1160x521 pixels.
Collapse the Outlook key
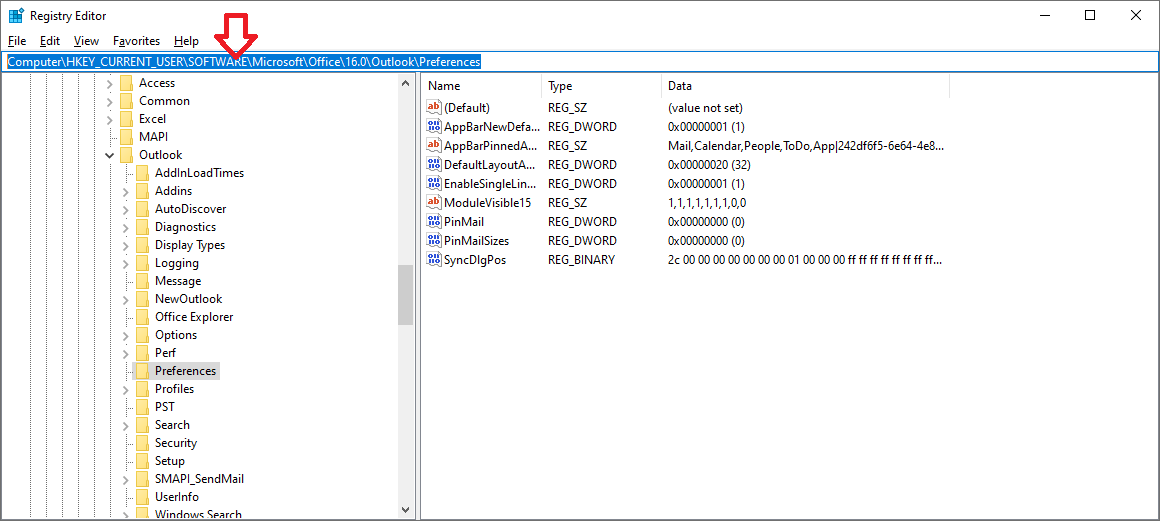tap(109, 155)
